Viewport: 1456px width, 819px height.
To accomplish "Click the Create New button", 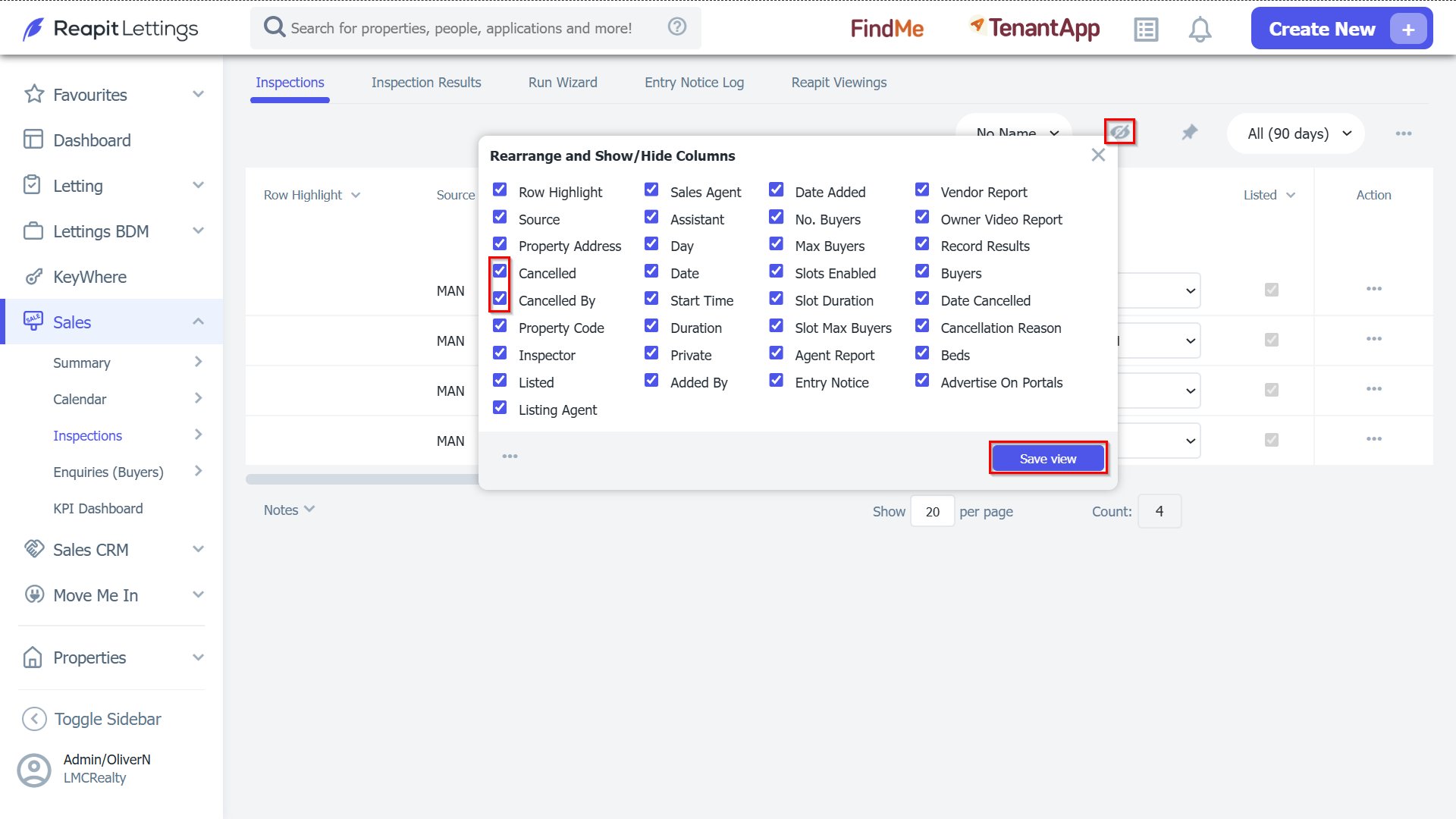I will pos(1341,29).
